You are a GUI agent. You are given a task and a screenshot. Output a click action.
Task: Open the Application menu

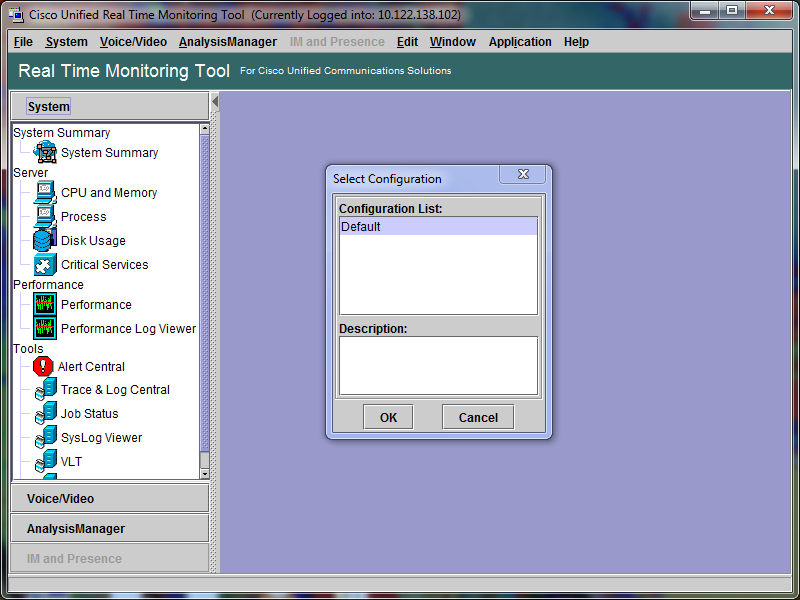520,42
